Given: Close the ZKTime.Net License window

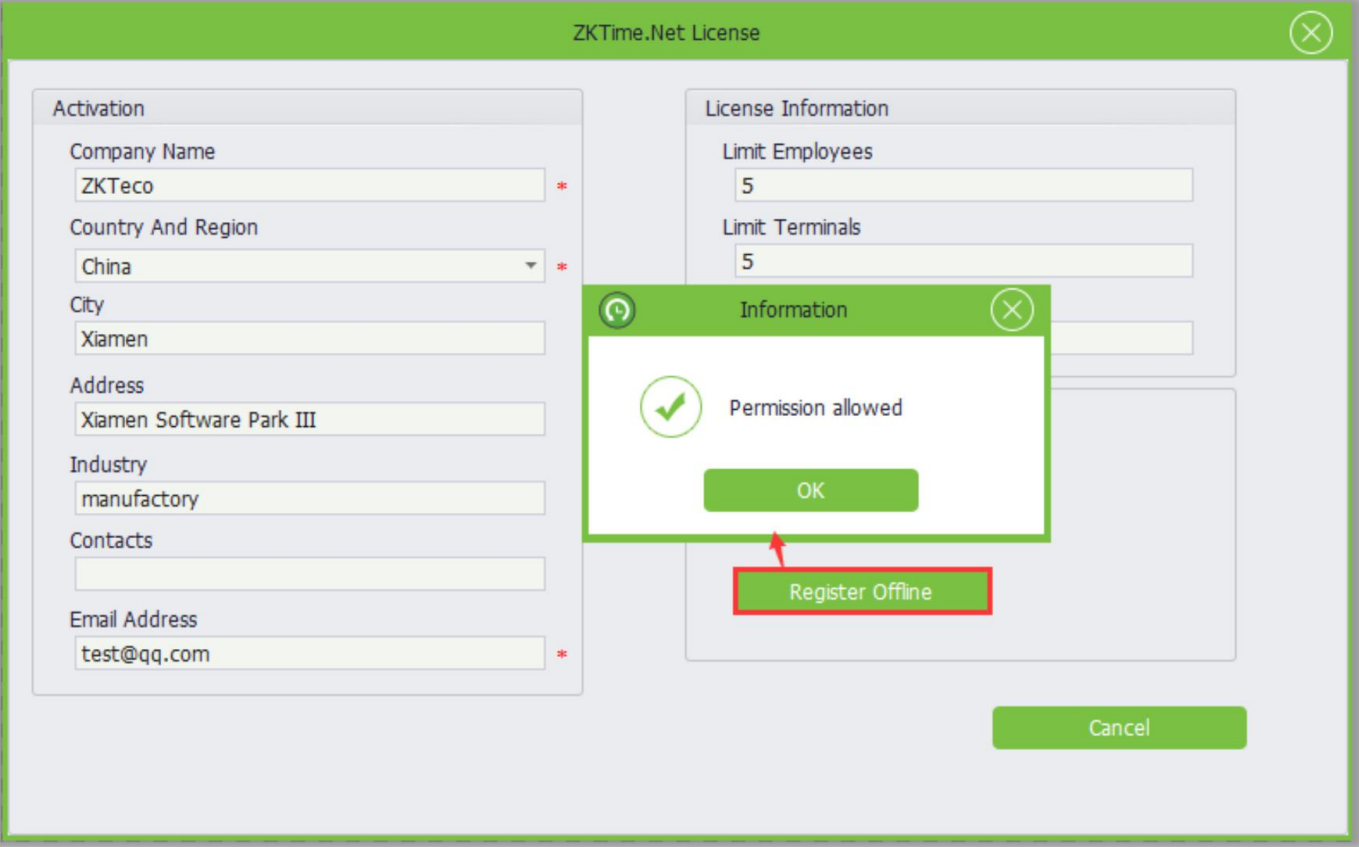Looking at the screenshot, I should [1310, 33].
